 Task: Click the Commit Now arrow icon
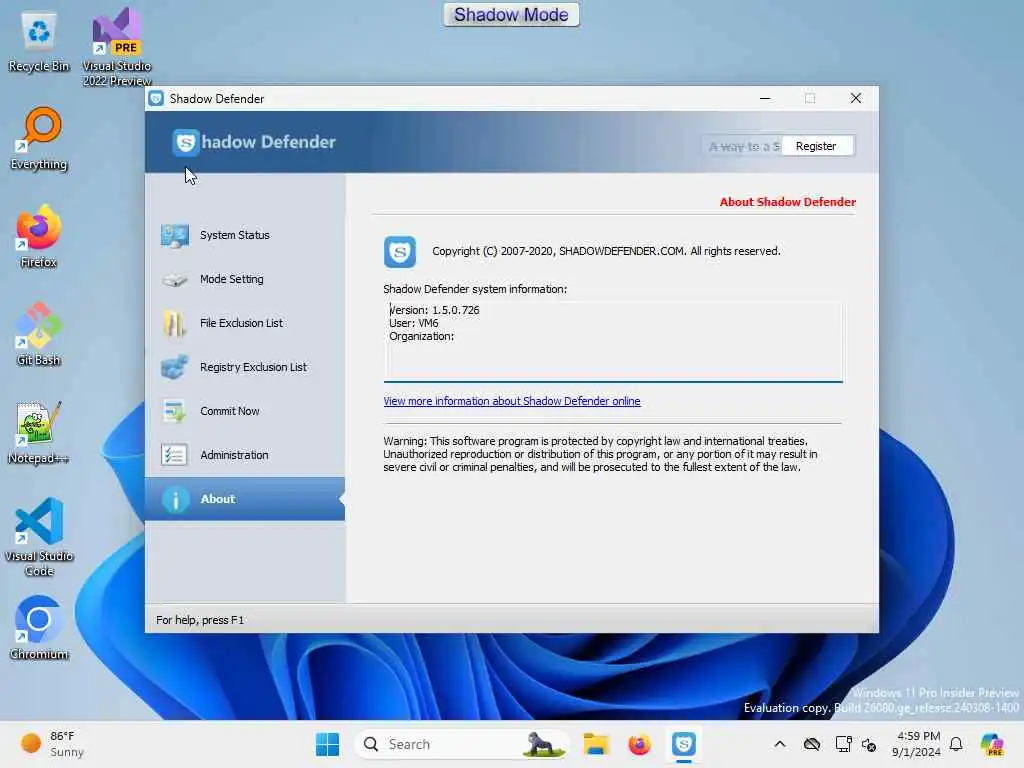pos(175,411)
